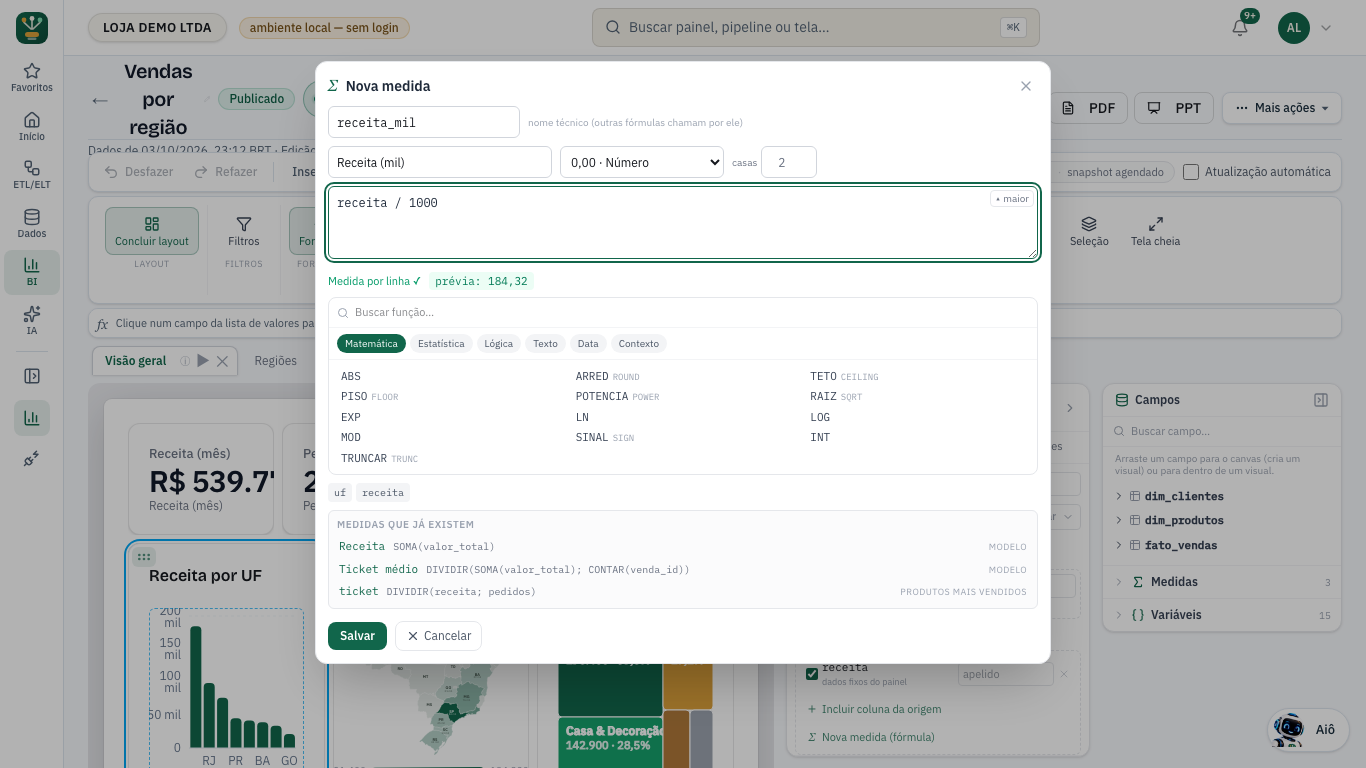Select the Lógica function category
The image size is (1366, 768).
[x=498, y=343]
